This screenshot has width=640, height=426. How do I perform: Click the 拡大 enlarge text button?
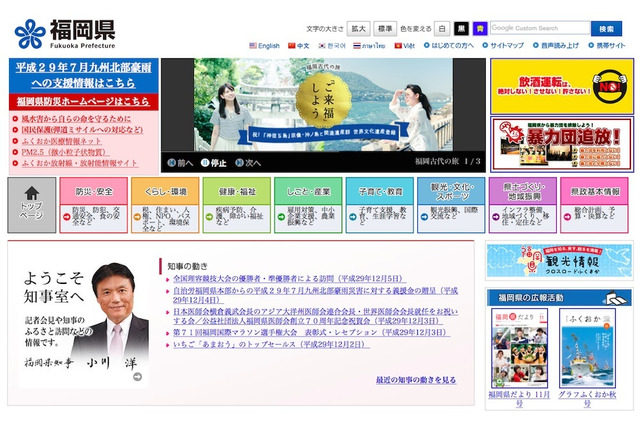click(x=358, y=29)
